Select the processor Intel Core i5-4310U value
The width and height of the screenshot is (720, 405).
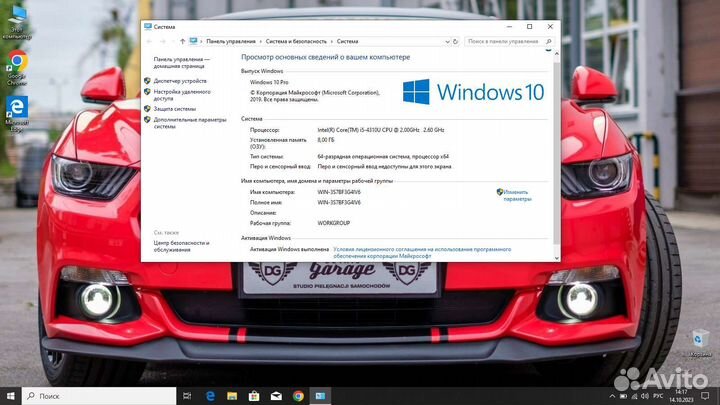381,130
